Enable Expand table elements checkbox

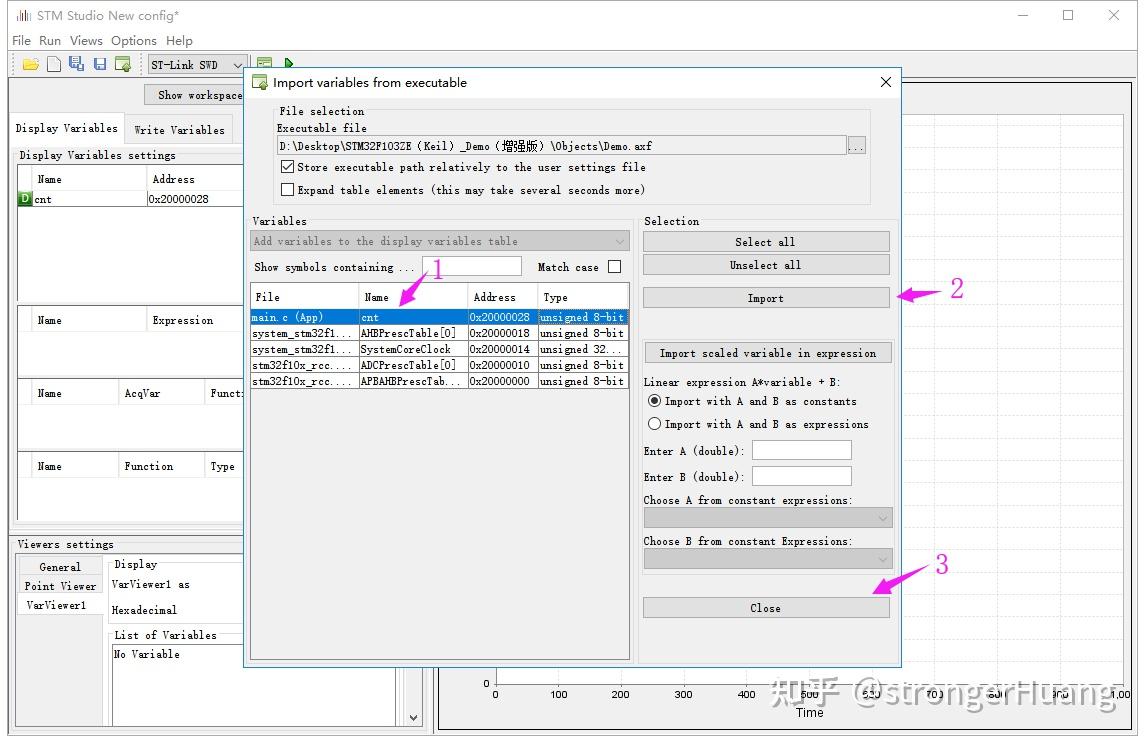pyautogui.click(x=288, y=190)
